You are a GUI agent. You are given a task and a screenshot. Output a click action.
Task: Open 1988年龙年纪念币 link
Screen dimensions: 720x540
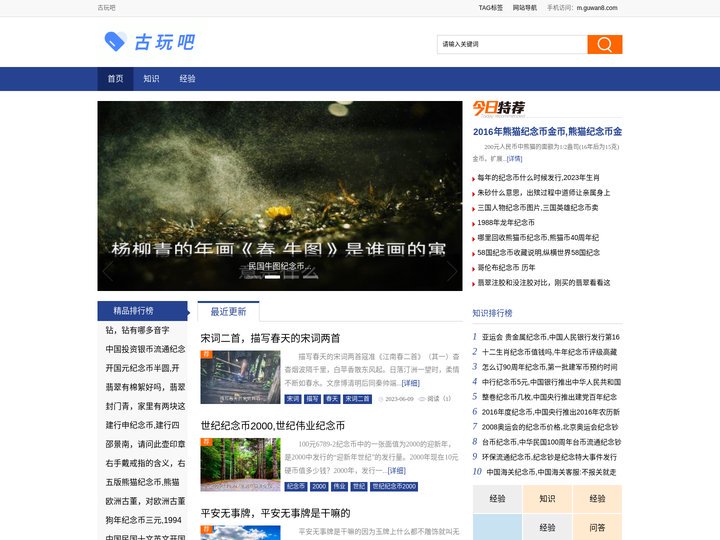(506, 223)
